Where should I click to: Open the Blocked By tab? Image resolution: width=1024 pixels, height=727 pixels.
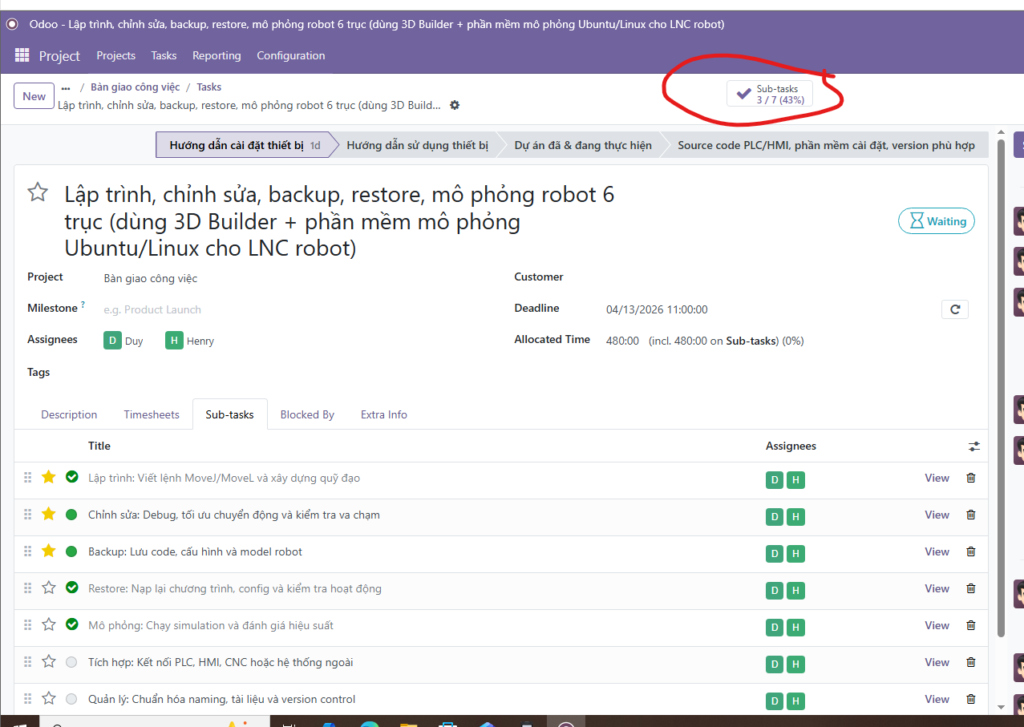[x=307, y=415]
